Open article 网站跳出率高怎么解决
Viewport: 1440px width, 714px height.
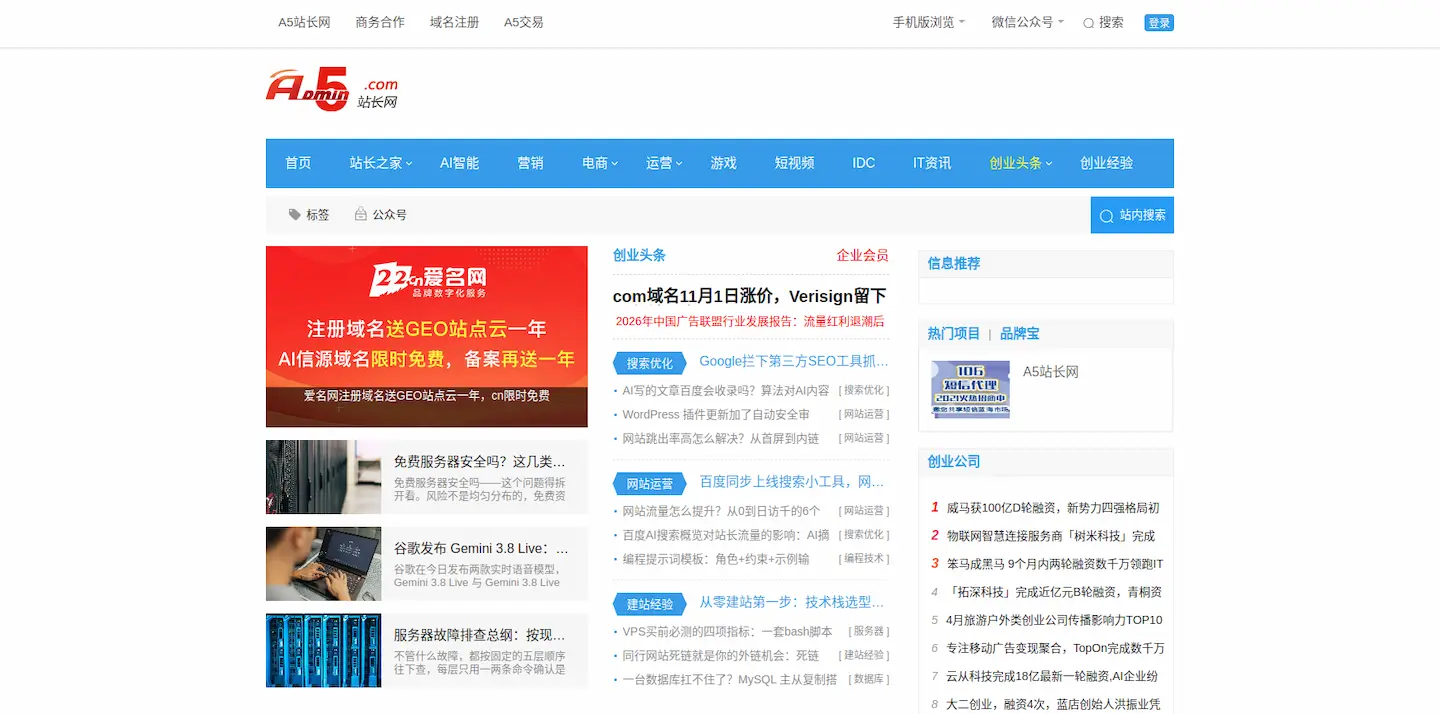point(721,438)
